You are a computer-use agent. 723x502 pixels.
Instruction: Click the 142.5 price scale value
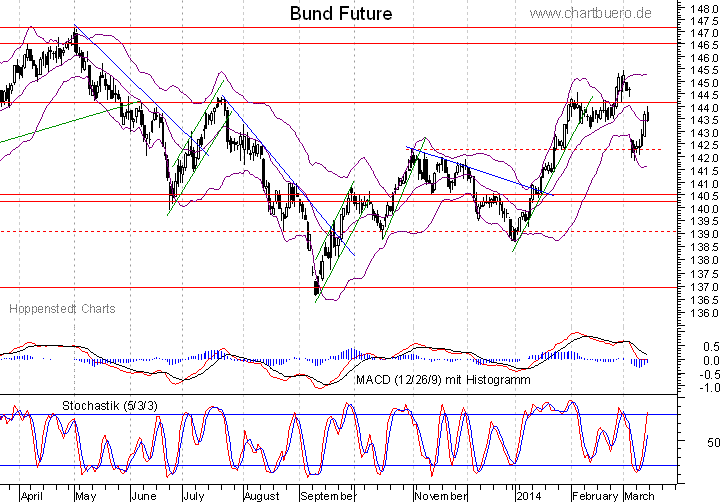click(x=705, y=145)
